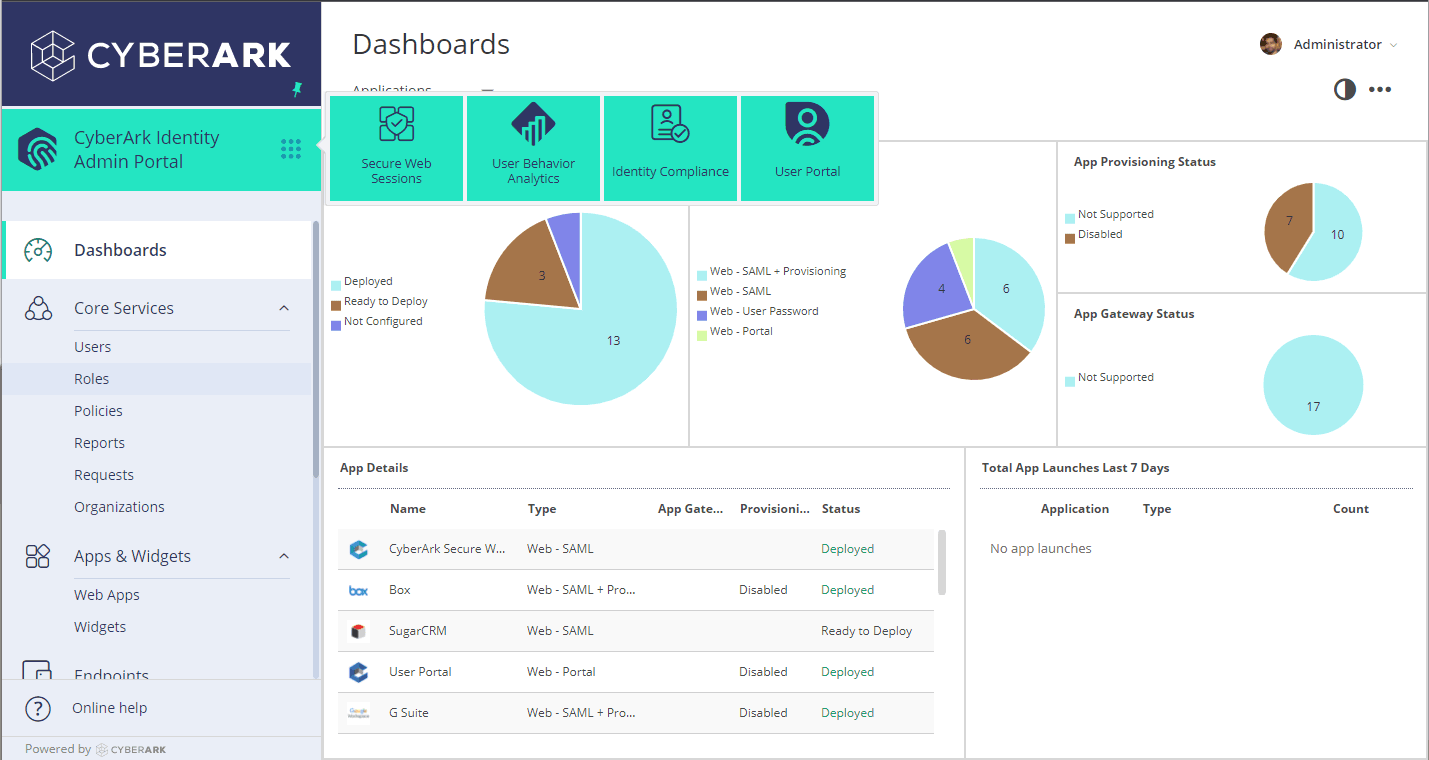Viewport: 1429px width, 760px height.
Task: Open User Behavior Analytics
Action: point(533,148)
